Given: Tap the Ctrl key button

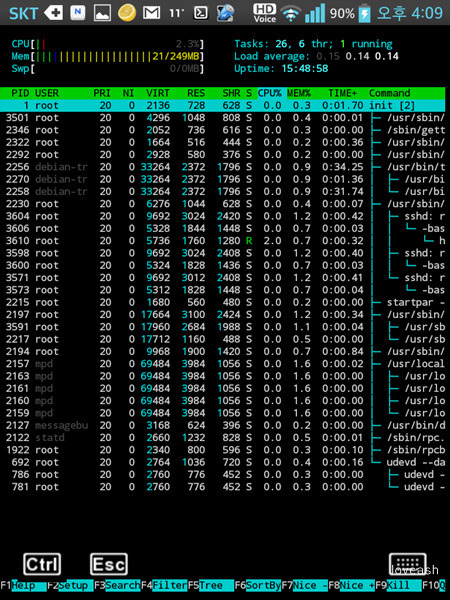Looking at the screenshot, I should pos(42,564).
